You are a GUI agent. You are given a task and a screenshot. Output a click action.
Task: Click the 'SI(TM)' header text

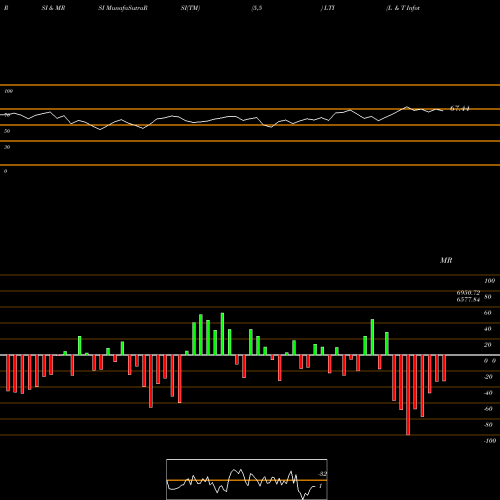tap(190, 8)
